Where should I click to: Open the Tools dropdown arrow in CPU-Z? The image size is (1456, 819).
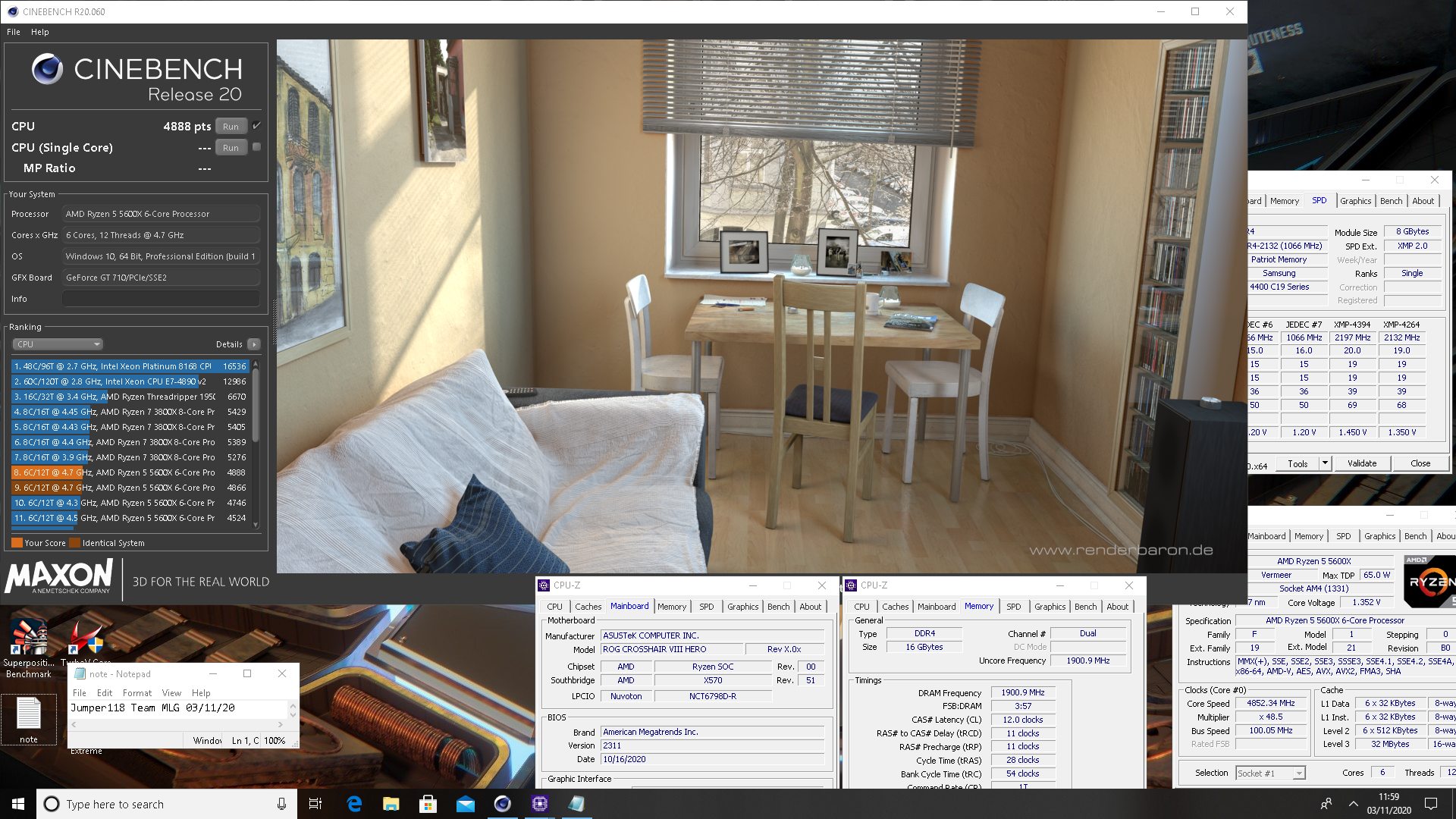[1325, 463]
